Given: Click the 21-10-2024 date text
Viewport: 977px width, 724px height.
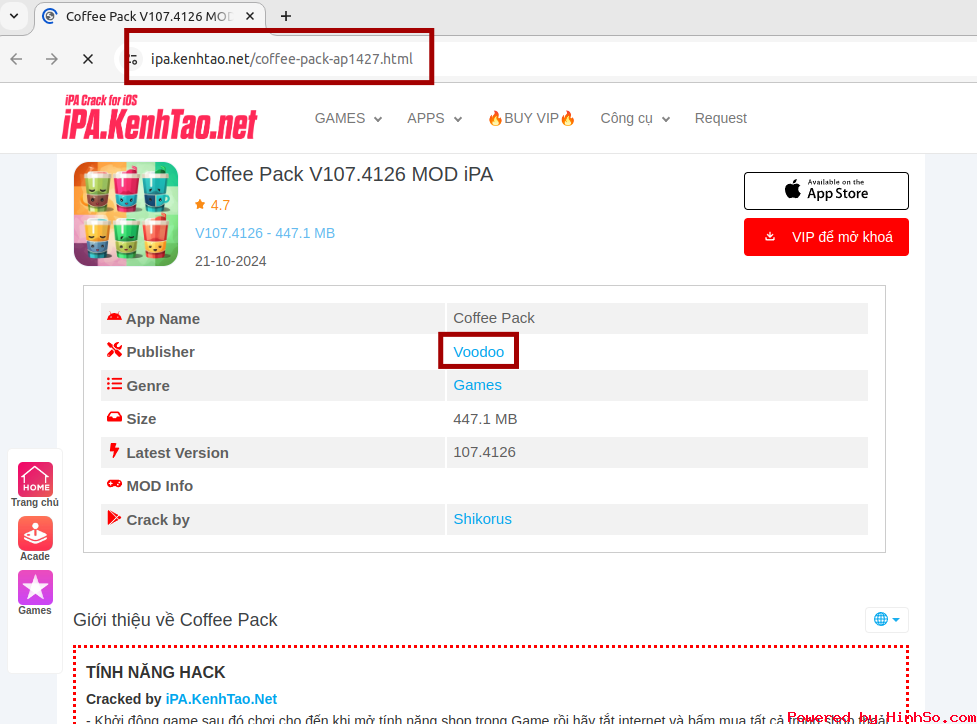Looking at the screenshot, I should tap(231, 261).
